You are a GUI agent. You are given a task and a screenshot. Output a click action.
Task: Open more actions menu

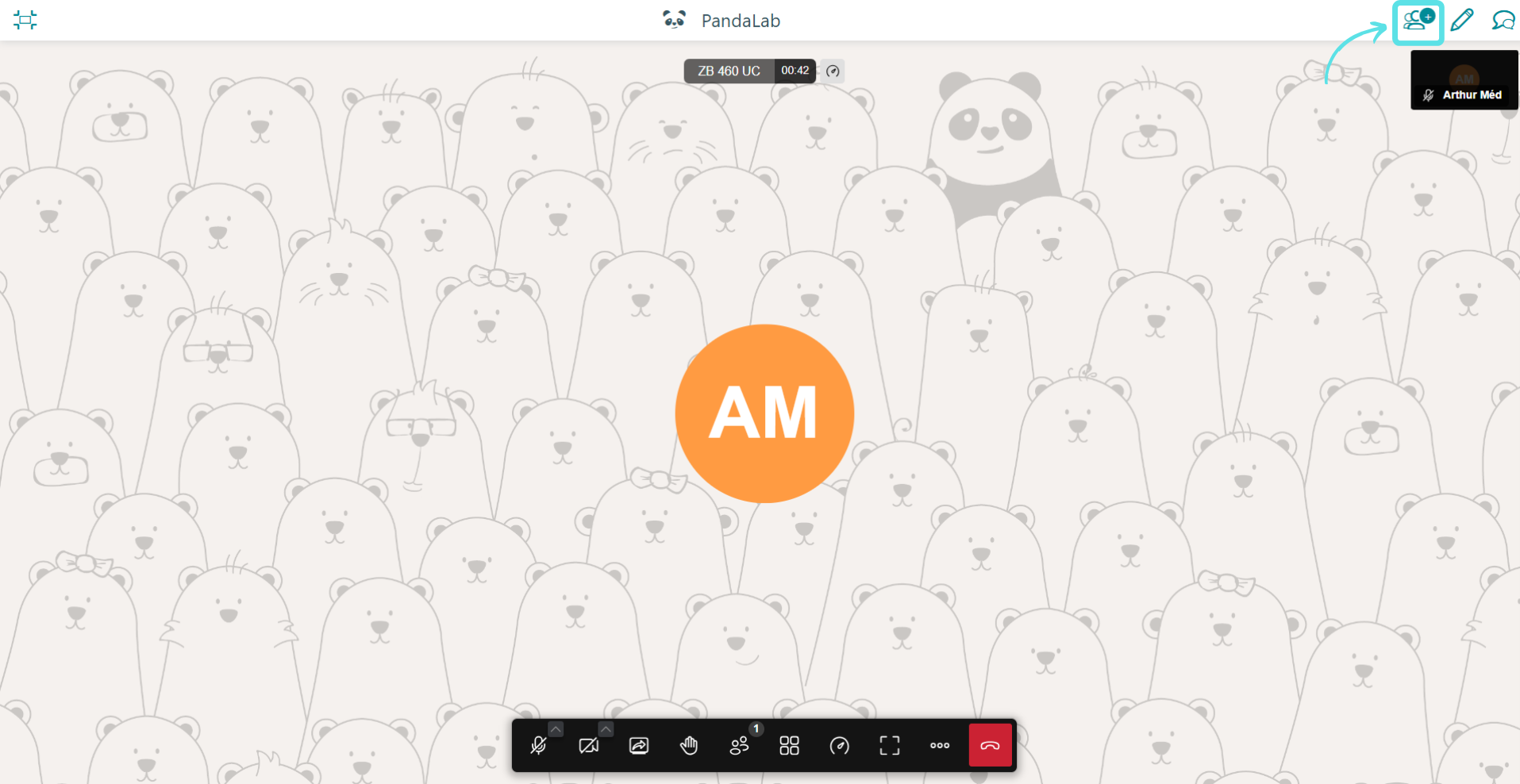point(940,746)
